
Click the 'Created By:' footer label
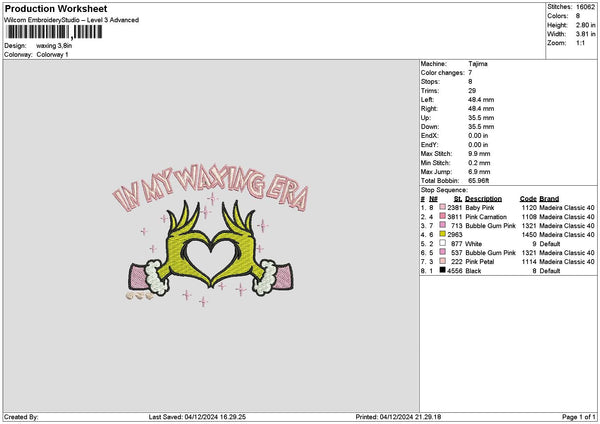click(x=21, y=417)
